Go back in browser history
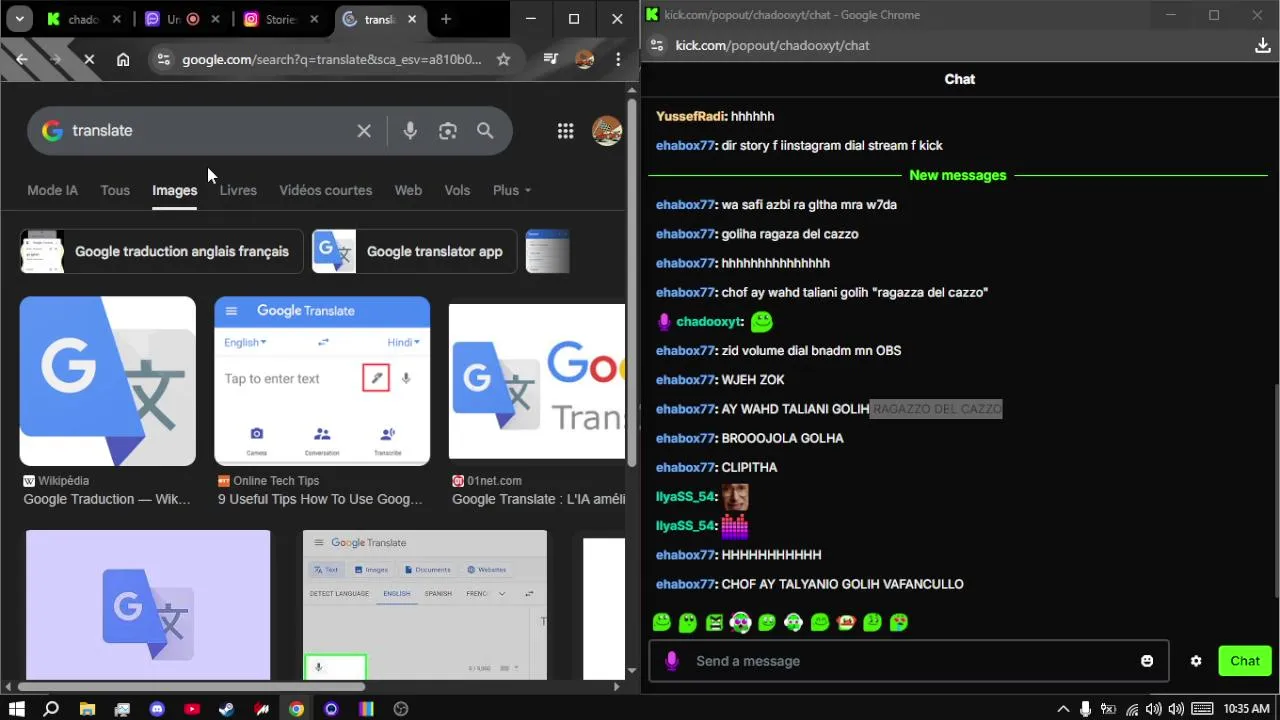The height and width of the screenshot is (720, 1280). pos(21,59)
